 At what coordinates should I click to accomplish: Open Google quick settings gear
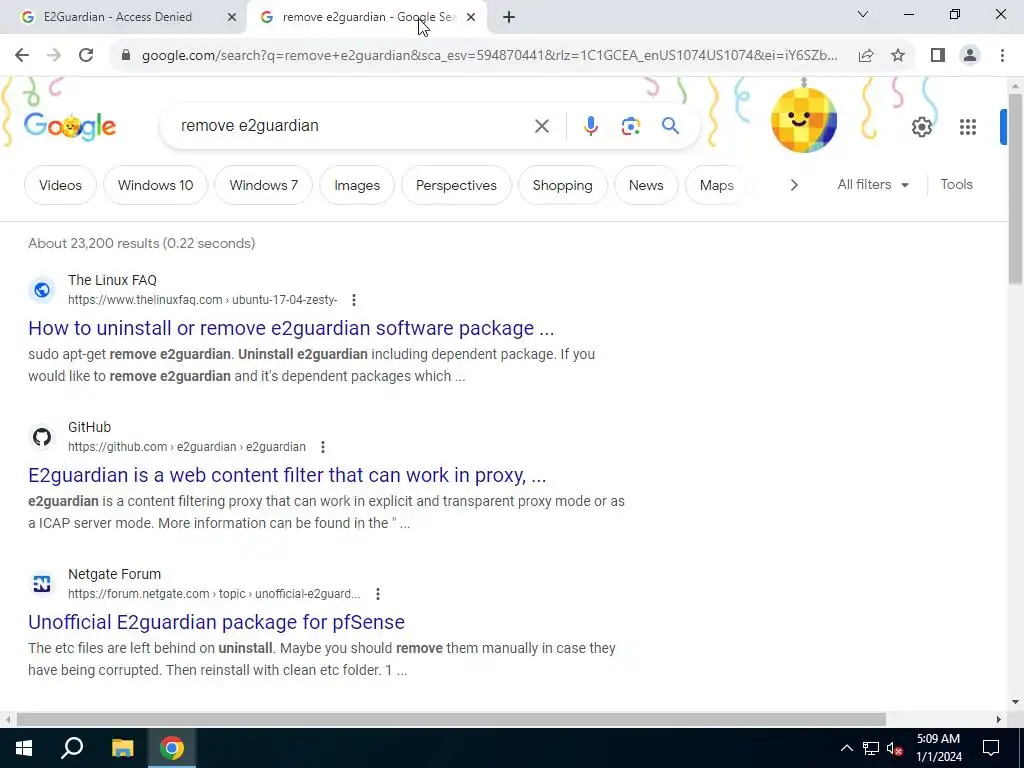(x=921, y=127)
